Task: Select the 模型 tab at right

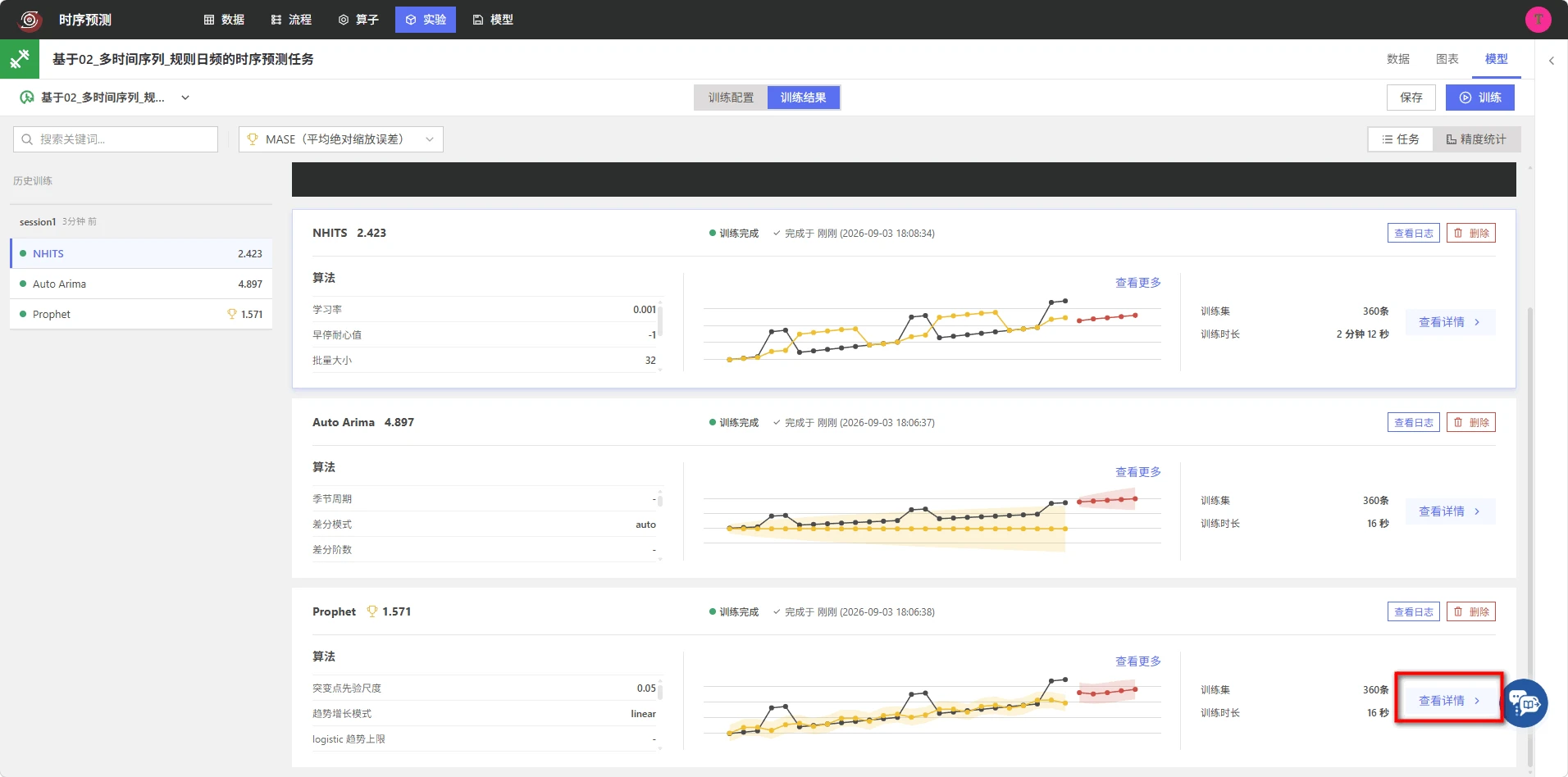Action: [x=1497, y=59]
